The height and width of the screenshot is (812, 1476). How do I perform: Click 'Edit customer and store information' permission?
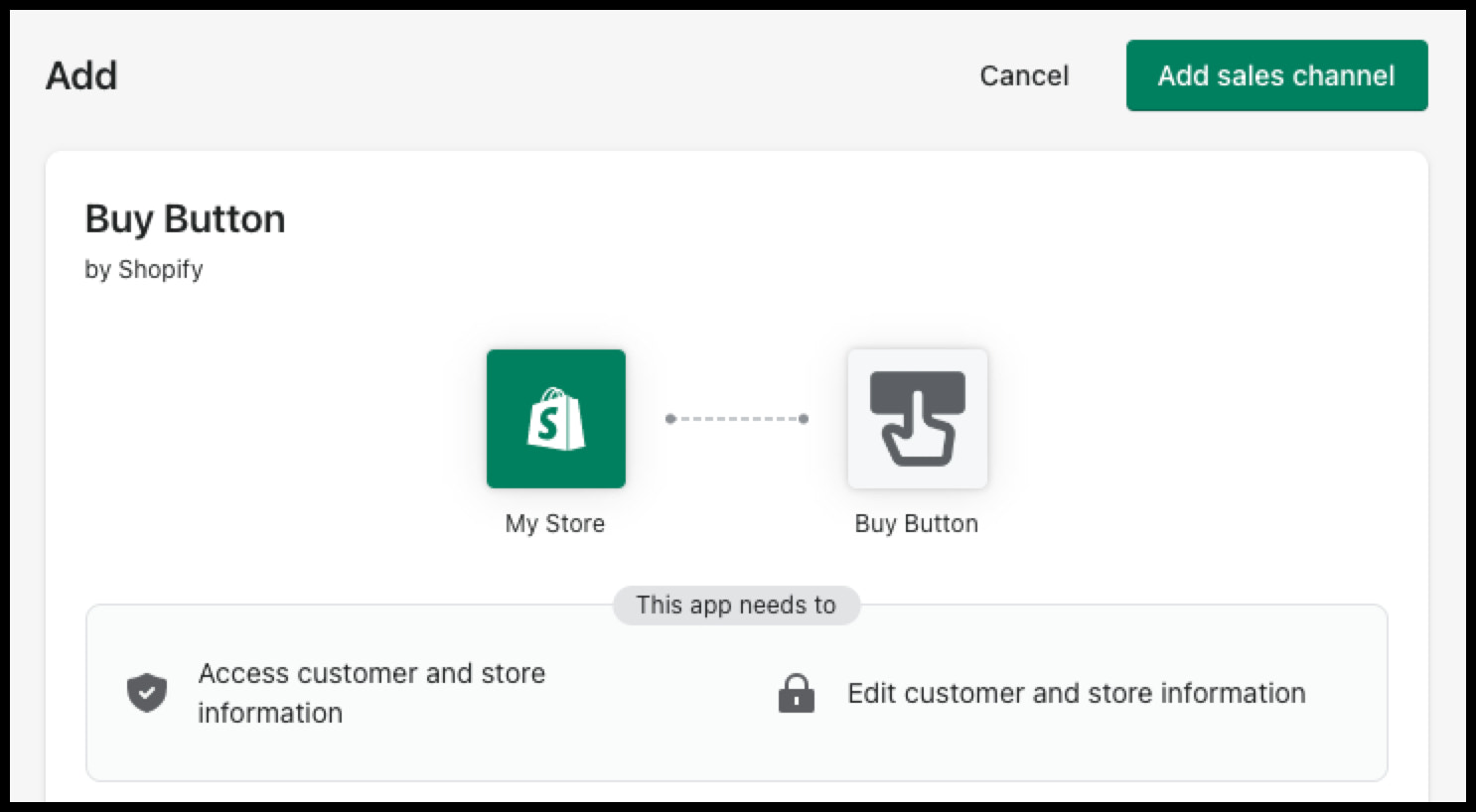1076,693
